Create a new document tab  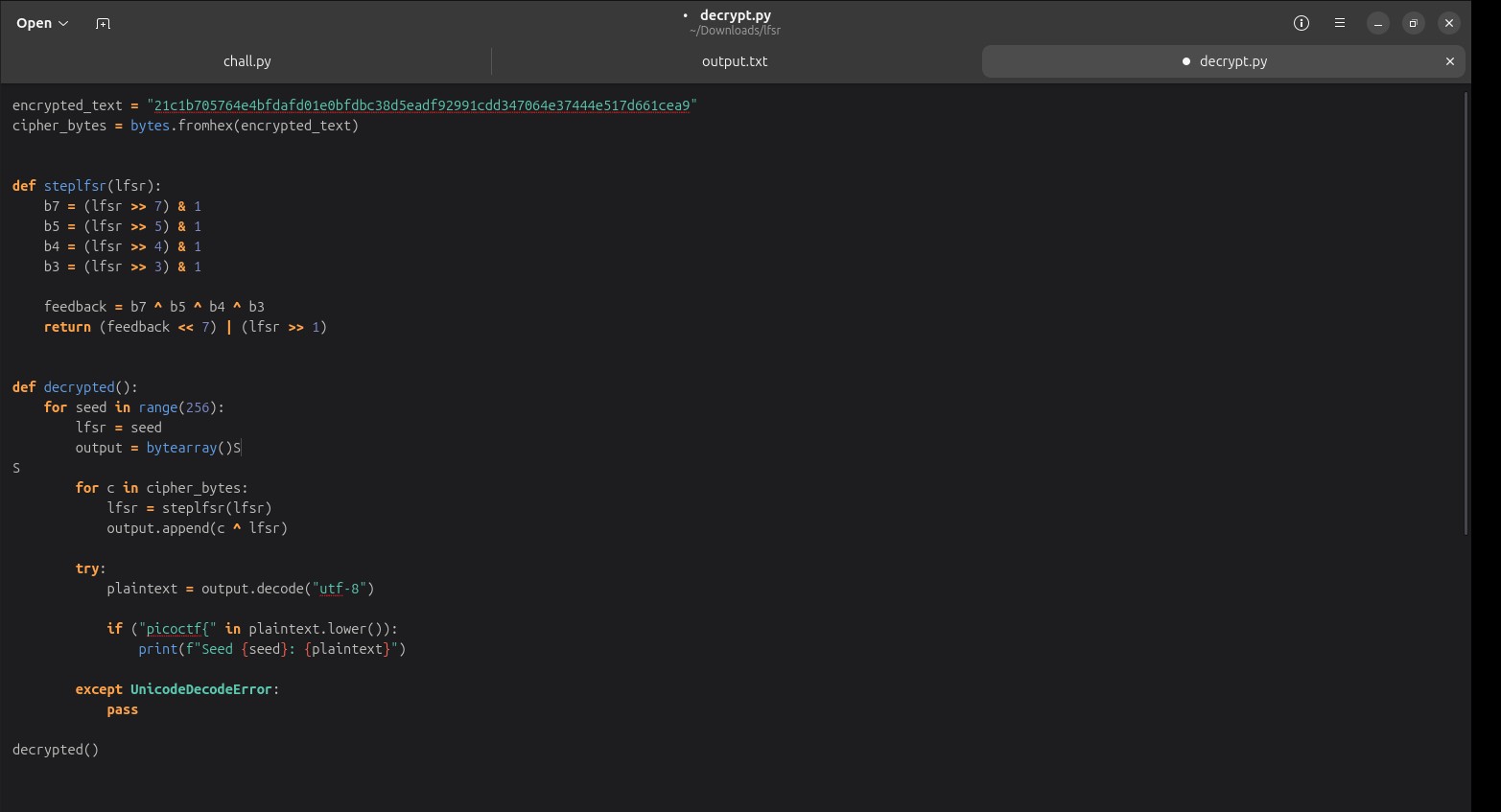click(x=103, y=23)
